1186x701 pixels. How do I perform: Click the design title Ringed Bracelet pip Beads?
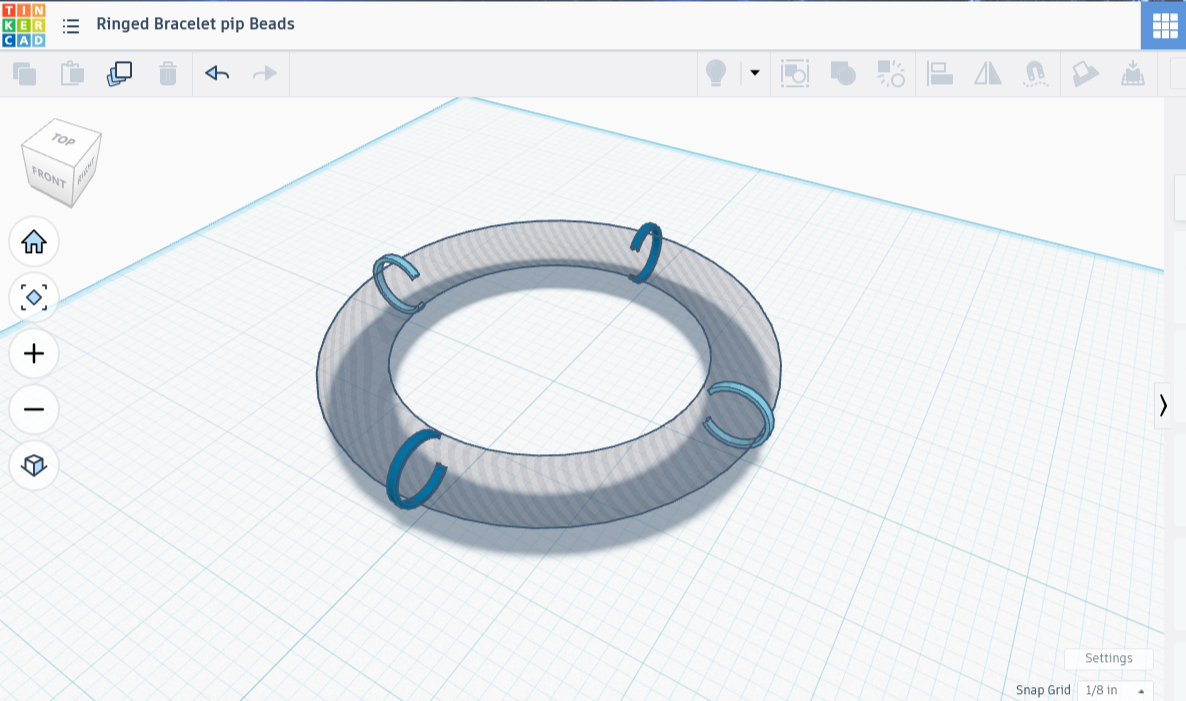(x=195, y=24)
